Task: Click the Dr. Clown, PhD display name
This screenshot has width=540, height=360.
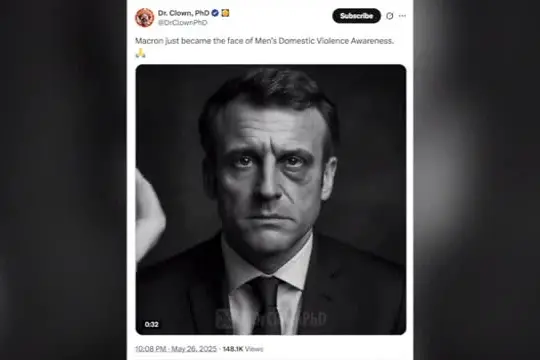Action: click(184, 13)
